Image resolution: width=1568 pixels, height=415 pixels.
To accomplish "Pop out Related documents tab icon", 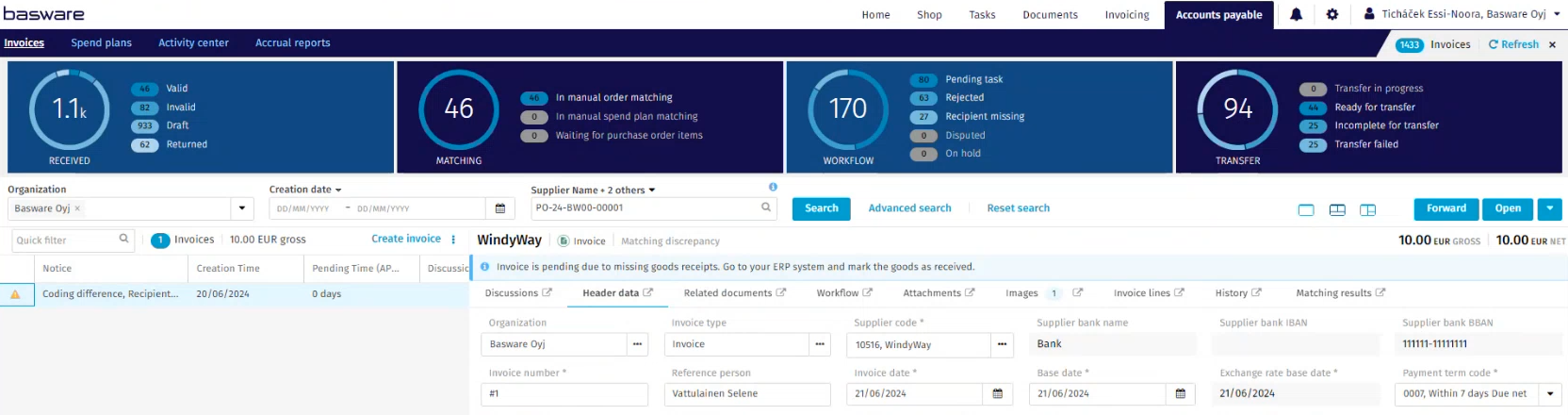I will click(780, 293).
